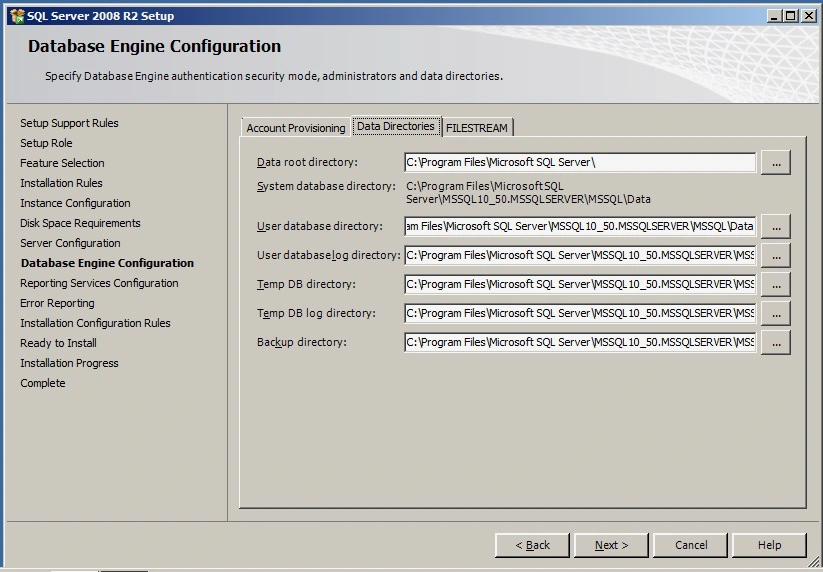The width and height of the screenshot is (823, 572).
Task: Browse for Data root directory
Action: pyautogui.click(x=775, y=163)
